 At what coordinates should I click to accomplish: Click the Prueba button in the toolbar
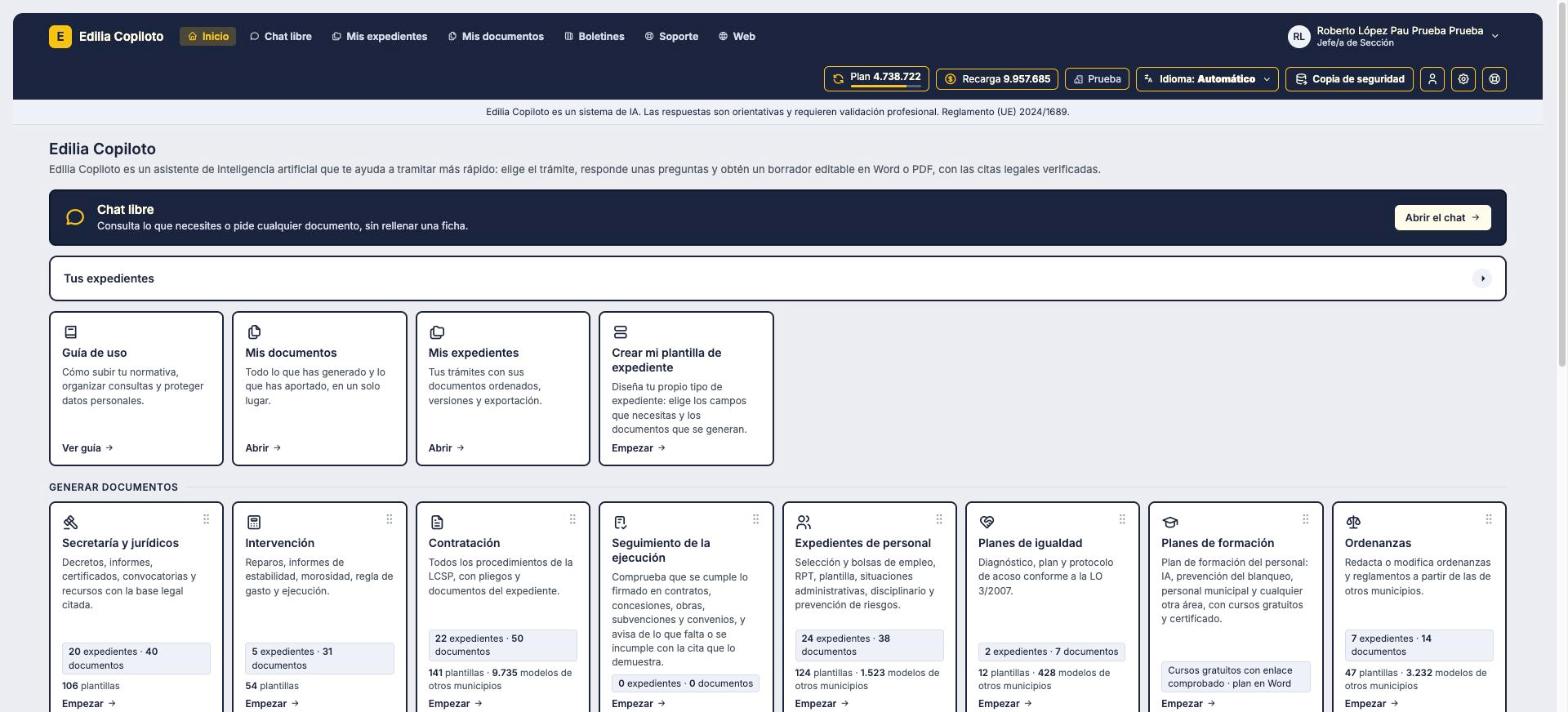click(1097, 79)
